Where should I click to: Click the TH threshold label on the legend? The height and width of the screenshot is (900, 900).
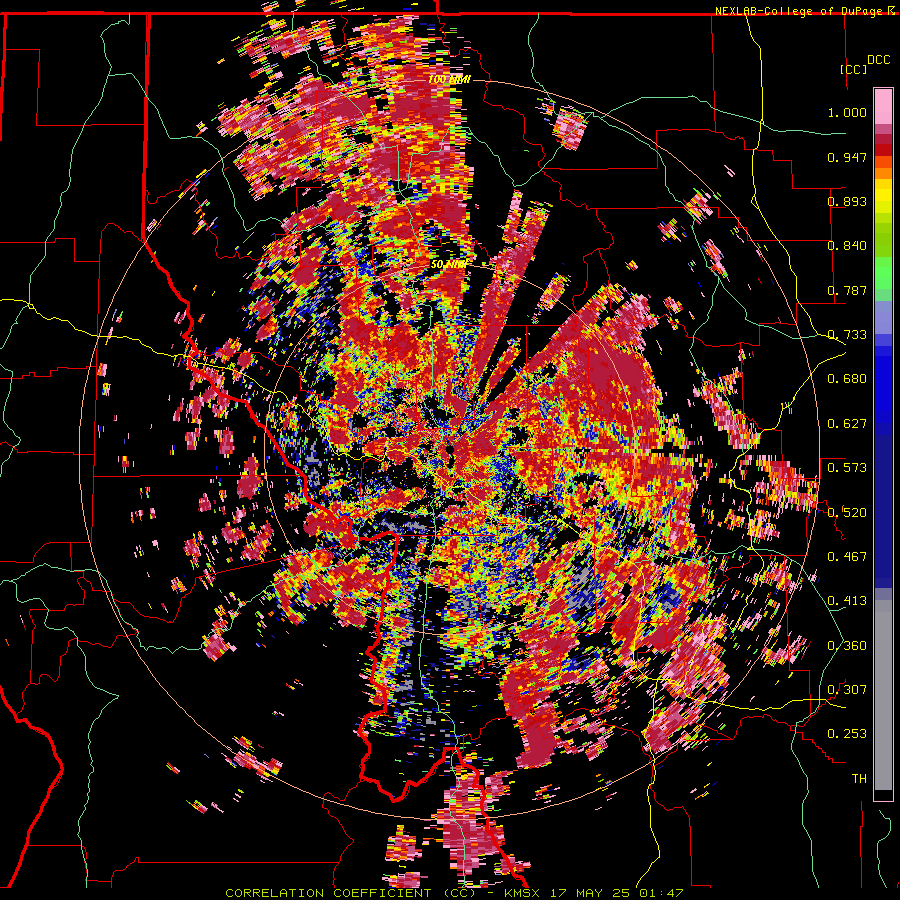coord(859,779)
